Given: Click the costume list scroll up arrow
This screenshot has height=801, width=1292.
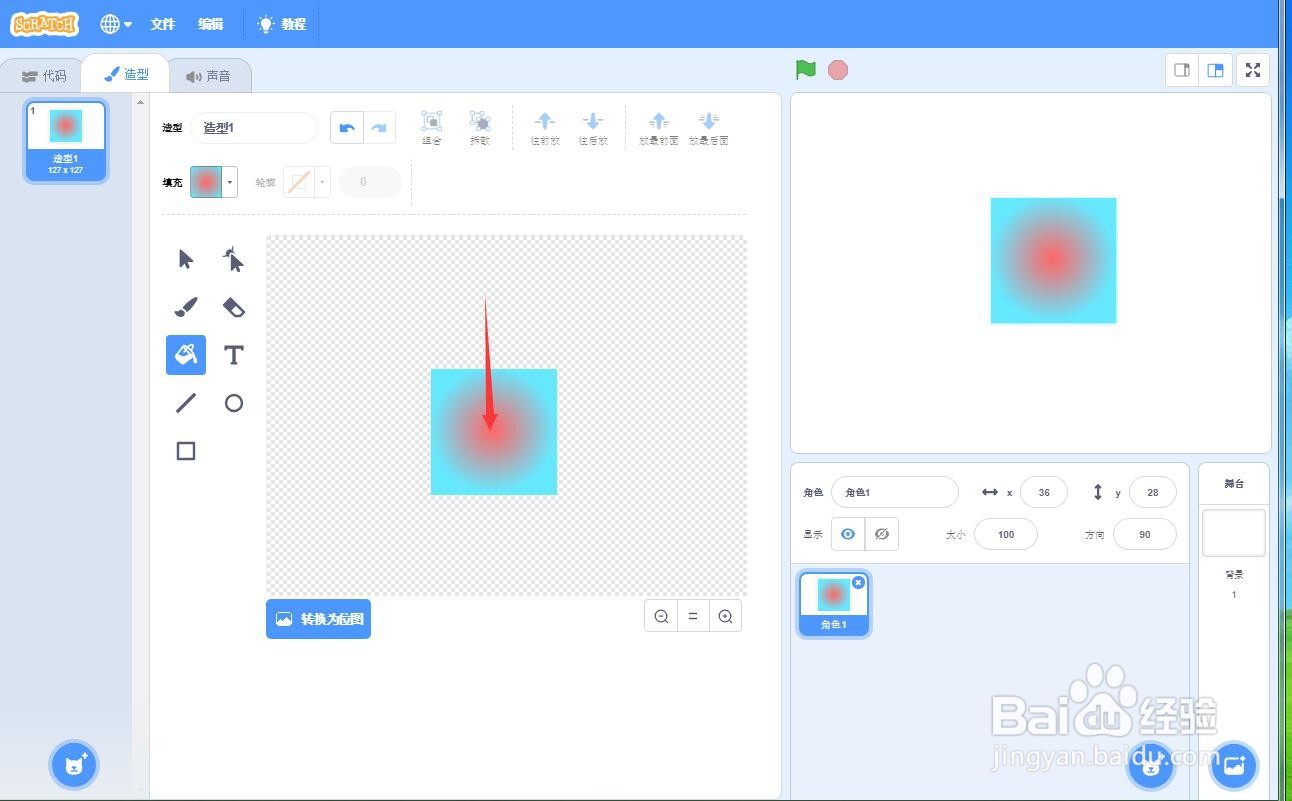Looking at the screenshot, I should pyautogui.click(x=140, y=102).
